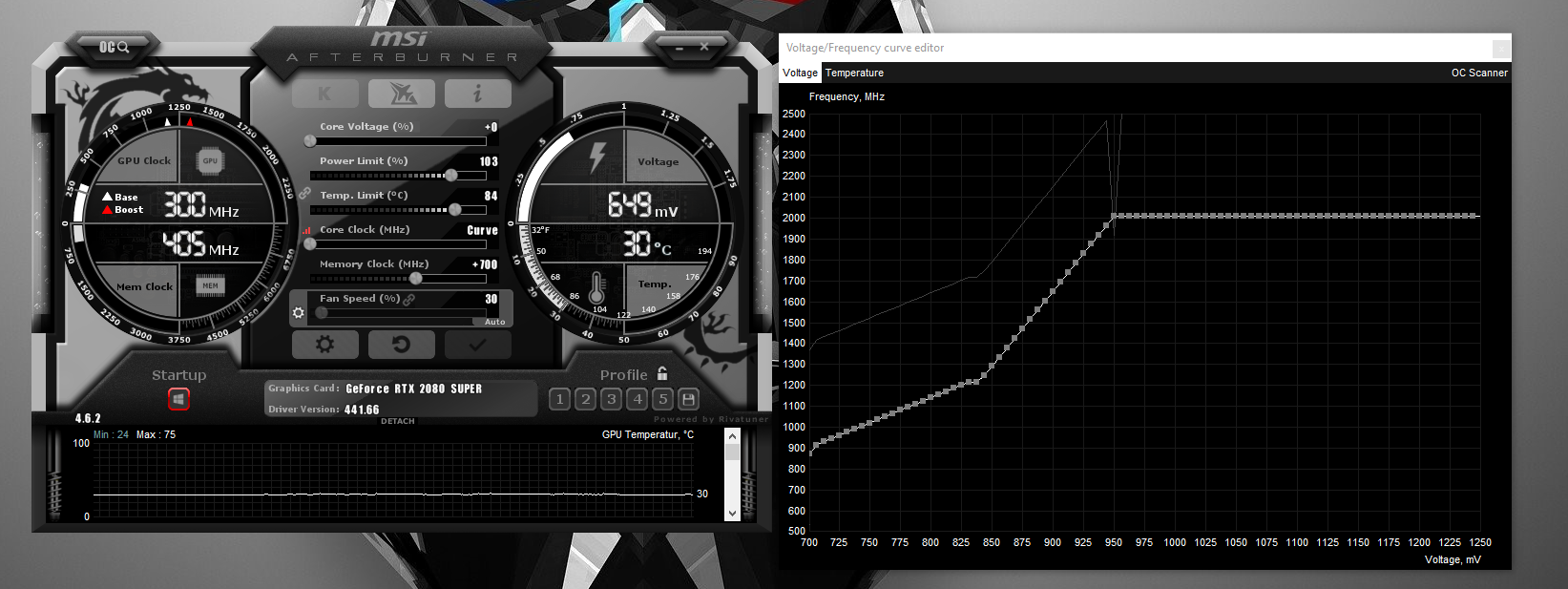This screenshot has height=589, width=1568.
Task: Click the 'Max : 75' graph label
Action: pyautogui.click(x=156, y=434)
